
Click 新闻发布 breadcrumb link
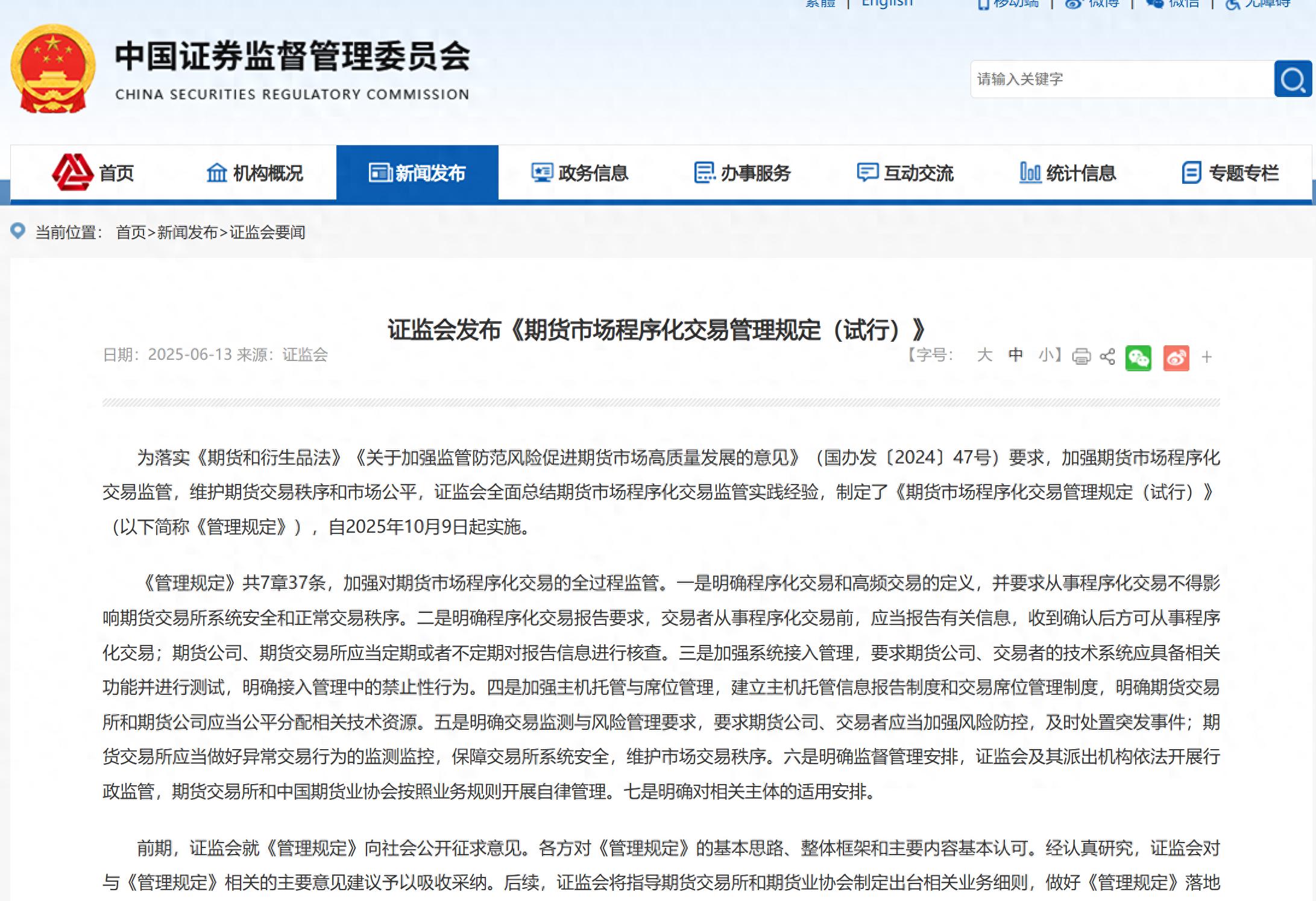tap(187, 233)
